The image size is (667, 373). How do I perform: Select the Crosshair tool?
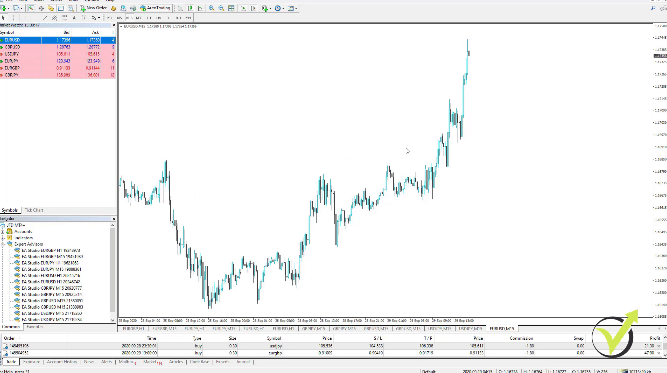pos(13,18)
